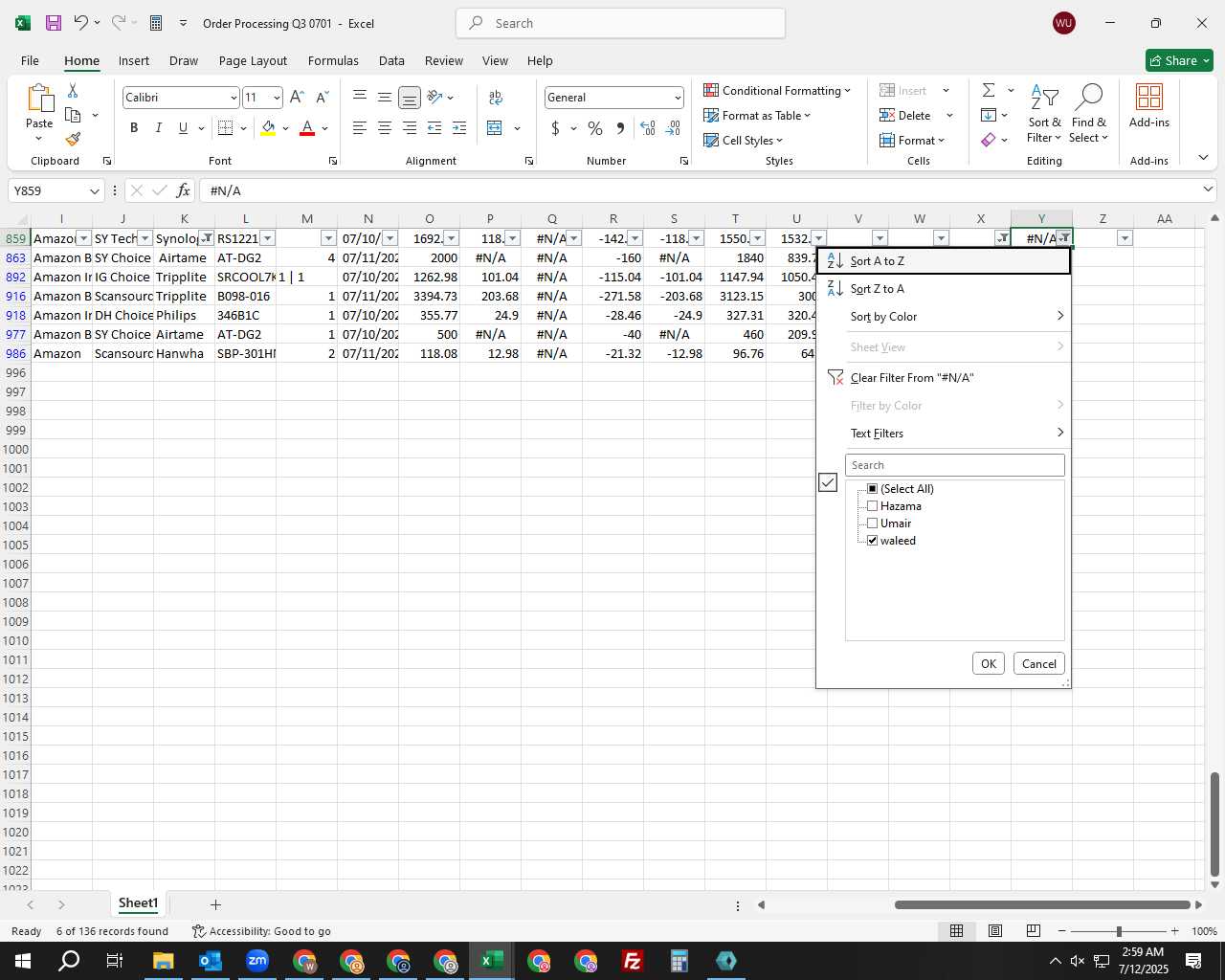Open the font size dropdown

tap(277, 98)
